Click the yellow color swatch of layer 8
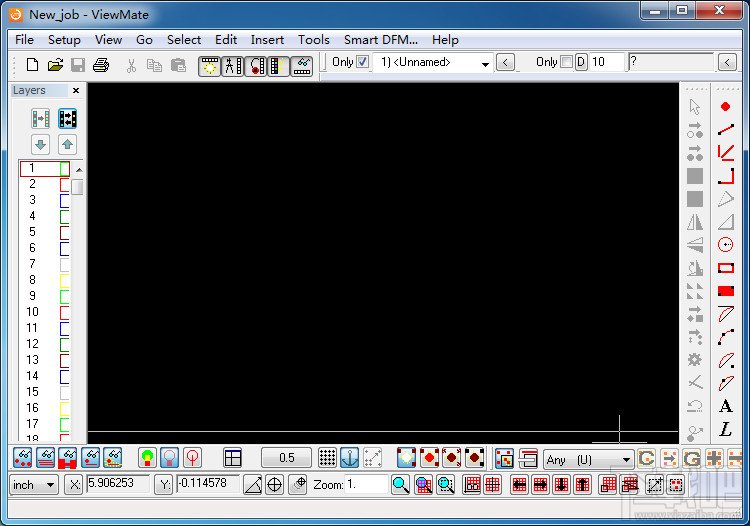Screen dimensions: 750x526 (x=65, y=280)
